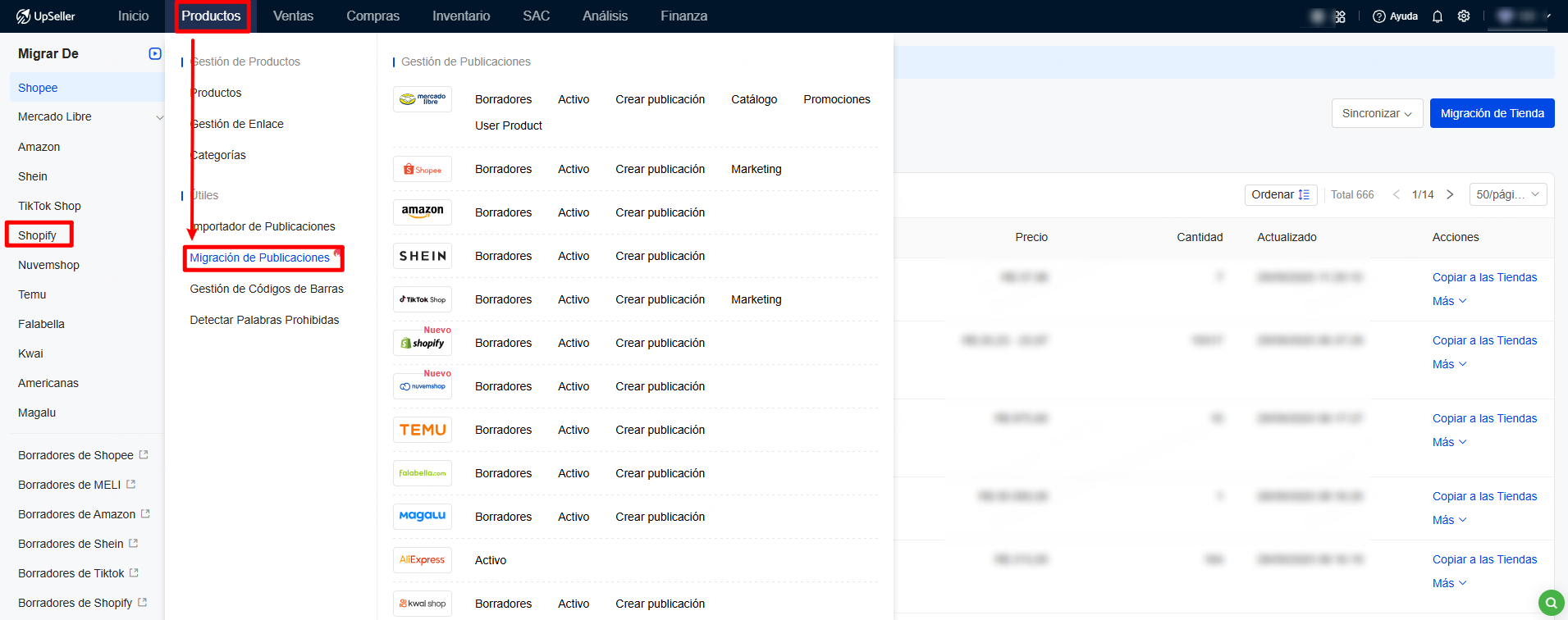
Task: Open the 50/página page size dropdown
Action: [x=1507, y=194]
